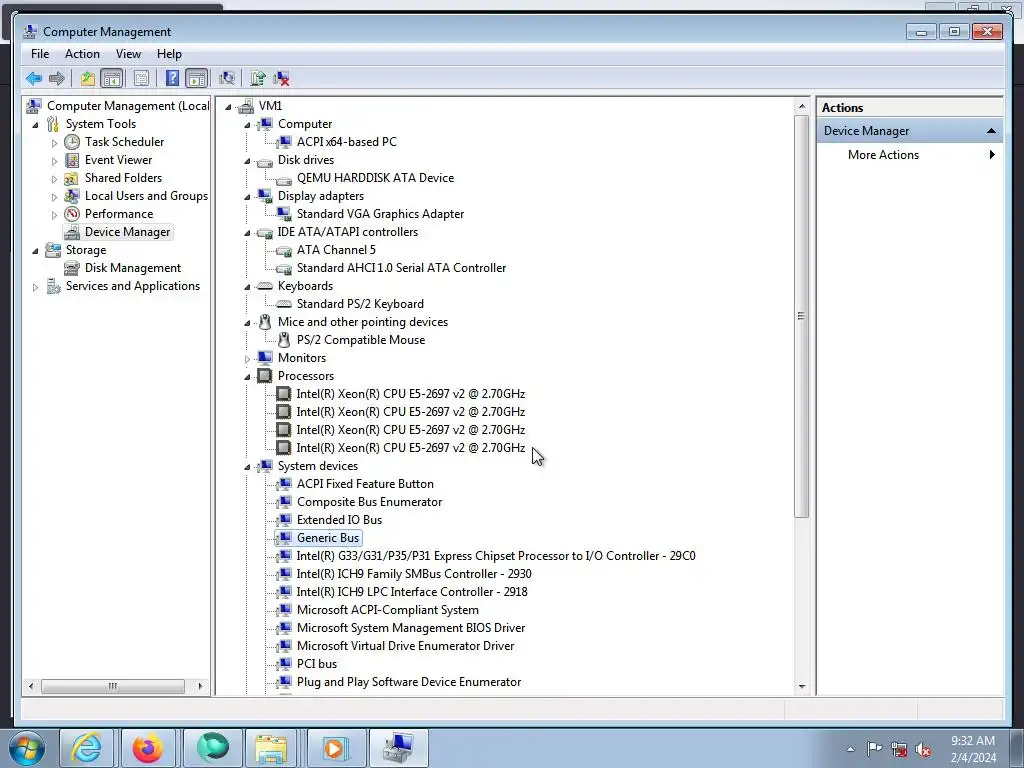Collapse the System devices category
The image size is (1024, 768).
click(x=247, y=467)
